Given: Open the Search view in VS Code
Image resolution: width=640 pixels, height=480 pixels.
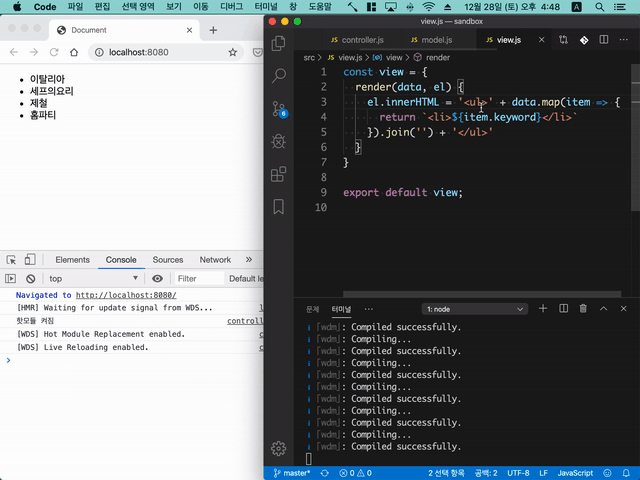Looking at the screenshot, I should pyautogui.click(x=279, y=76).
